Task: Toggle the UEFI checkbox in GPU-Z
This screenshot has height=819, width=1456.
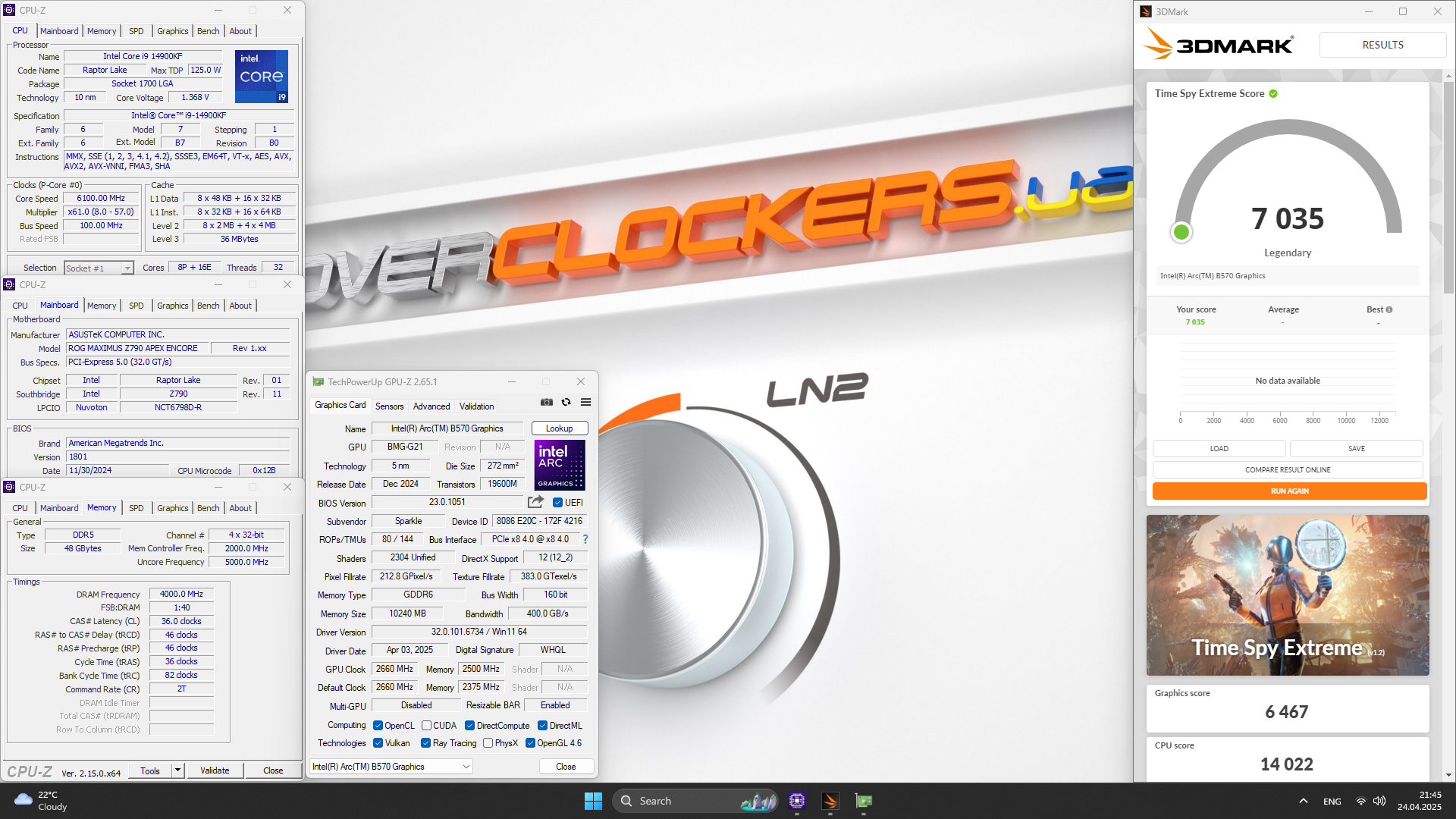Action: coord(557,502)
